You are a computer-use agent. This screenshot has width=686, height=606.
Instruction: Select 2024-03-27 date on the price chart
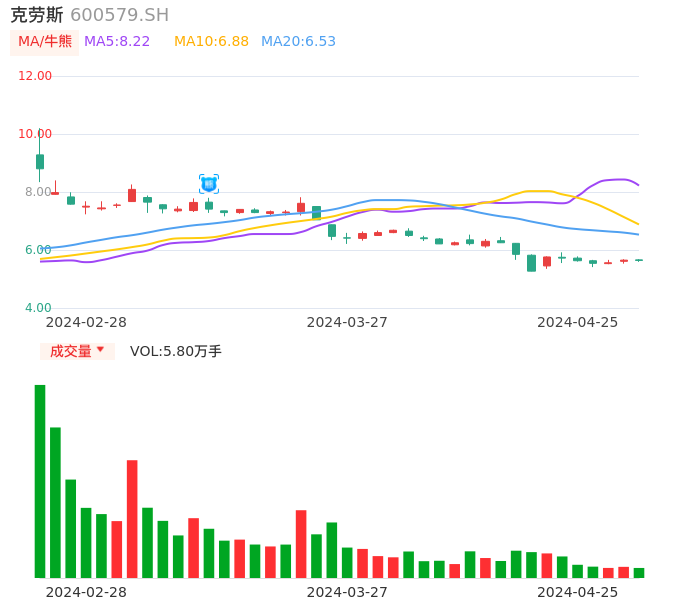[347, 322]
